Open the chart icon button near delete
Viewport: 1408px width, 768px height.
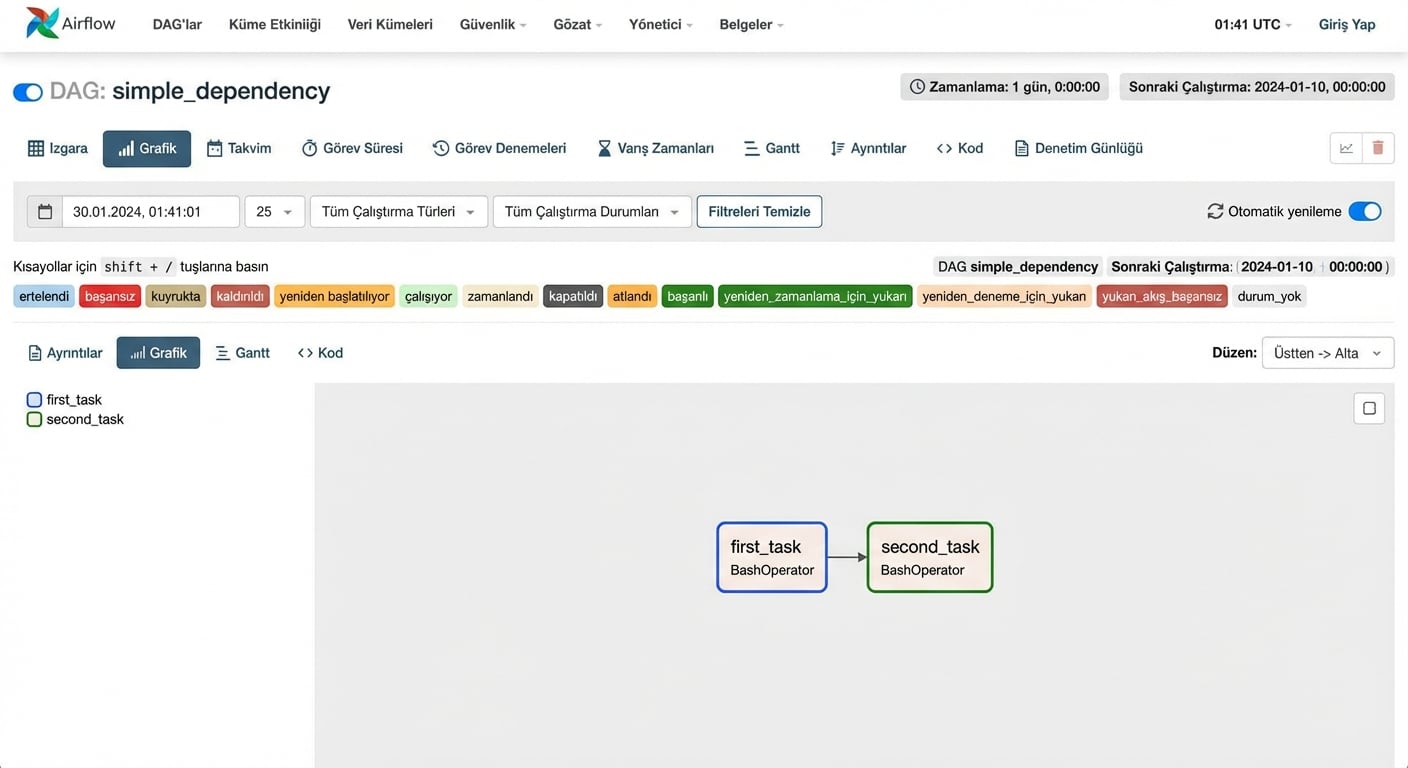tap(1346, 148)
